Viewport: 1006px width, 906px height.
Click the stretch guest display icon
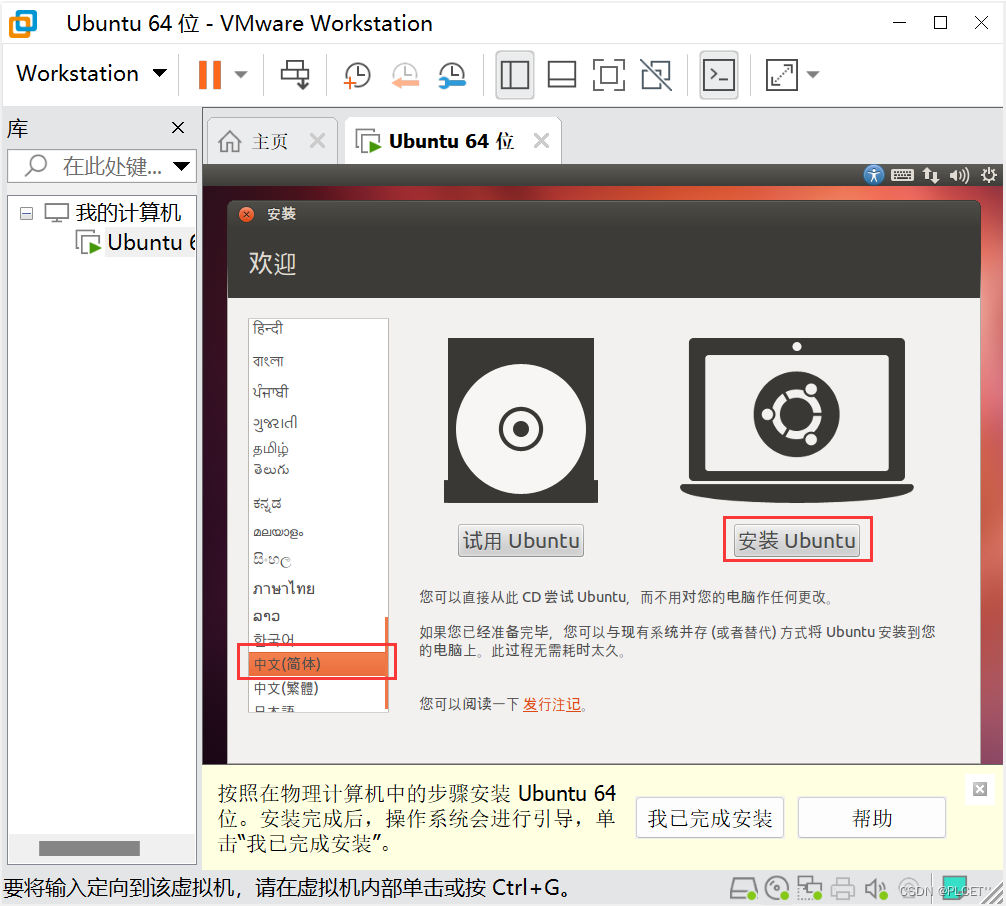(x=781, y=75)
